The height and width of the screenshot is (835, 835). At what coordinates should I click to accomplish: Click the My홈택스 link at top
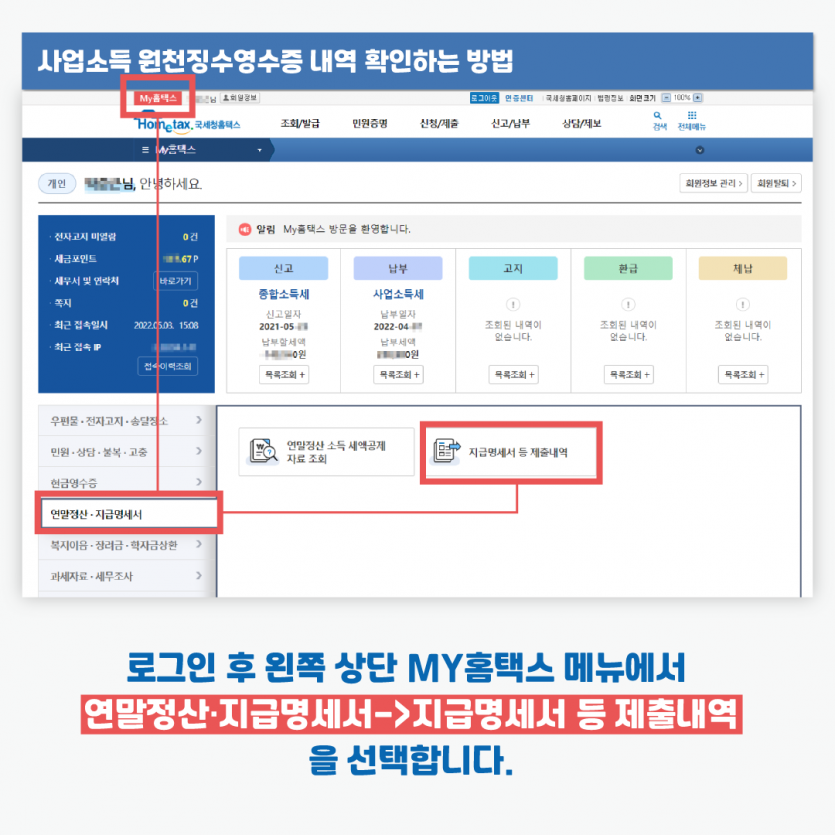click(158, 98)
